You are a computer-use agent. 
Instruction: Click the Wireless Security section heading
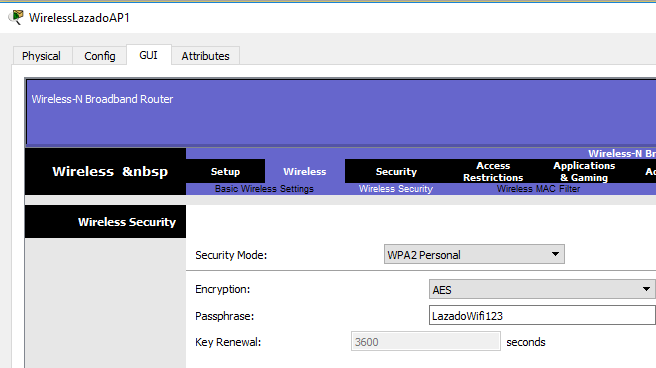coord(127,222)
